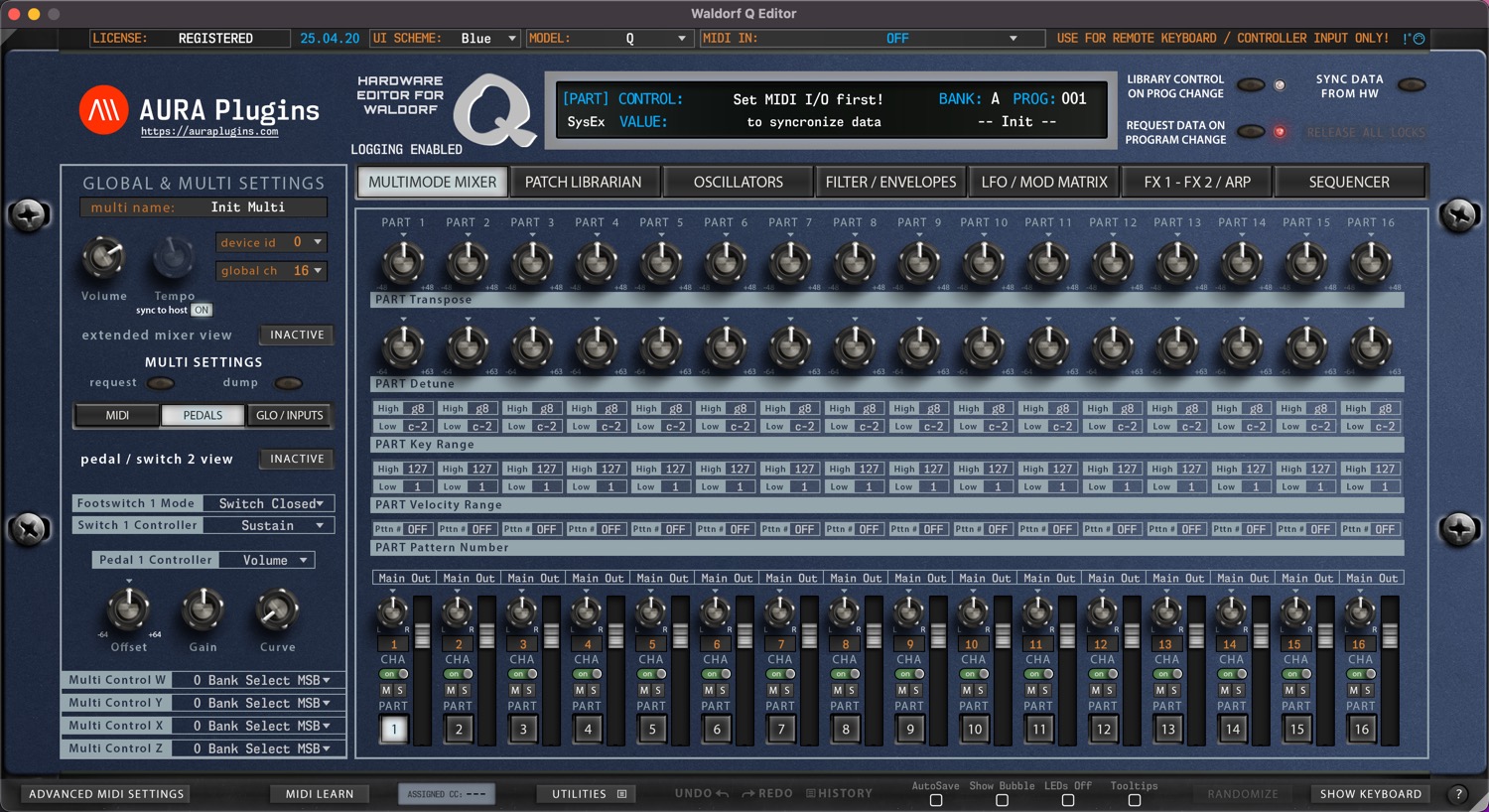Toggle Library Control on Prog Change switch
1489x812 pixels.
click(1251, 85)
